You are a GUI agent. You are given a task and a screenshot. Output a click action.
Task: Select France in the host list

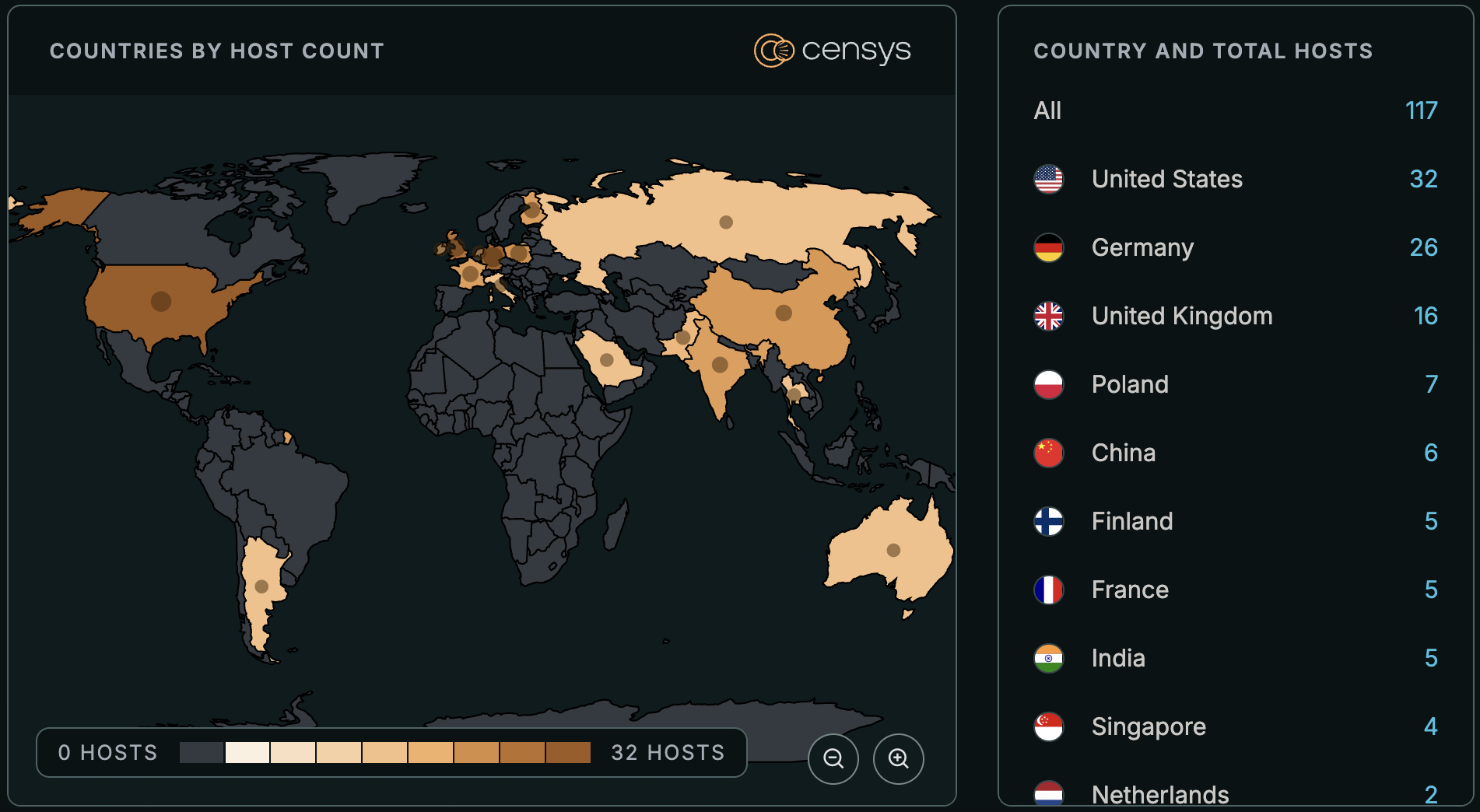[x=1236, y=590]
